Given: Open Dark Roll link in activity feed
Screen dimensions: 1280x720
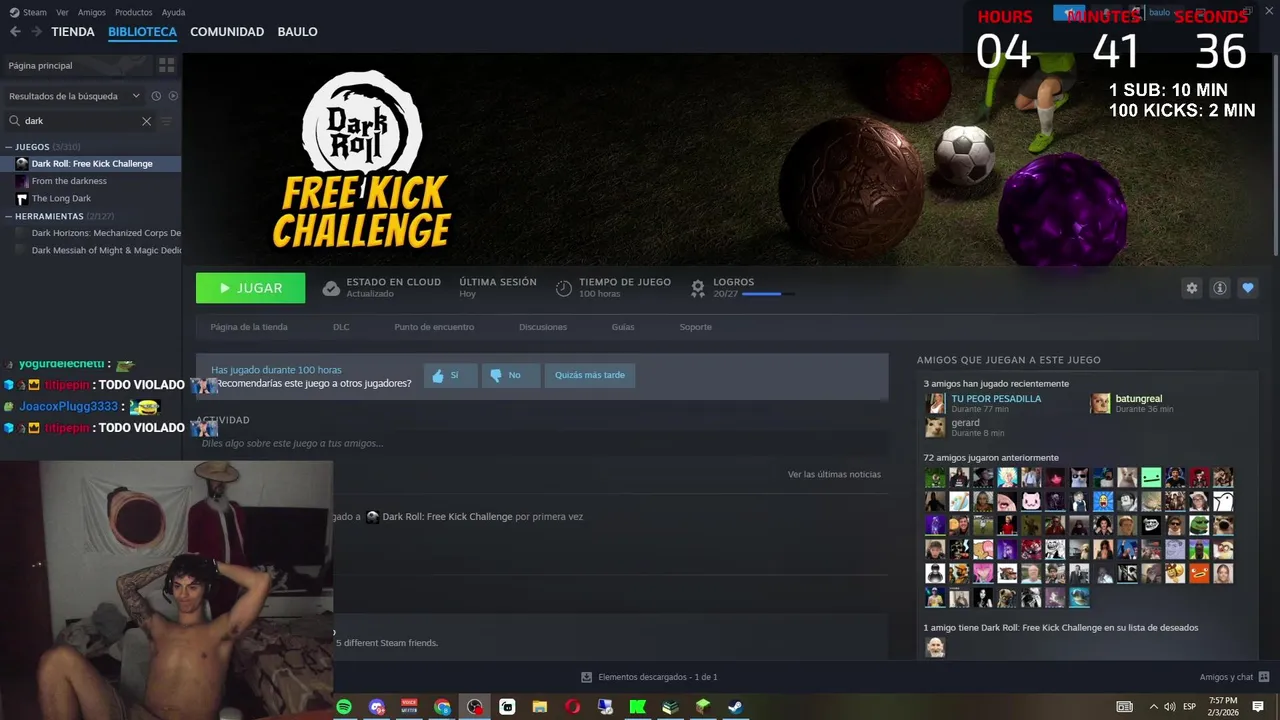Looking at the screenshot, I should [x=446, y=517].
